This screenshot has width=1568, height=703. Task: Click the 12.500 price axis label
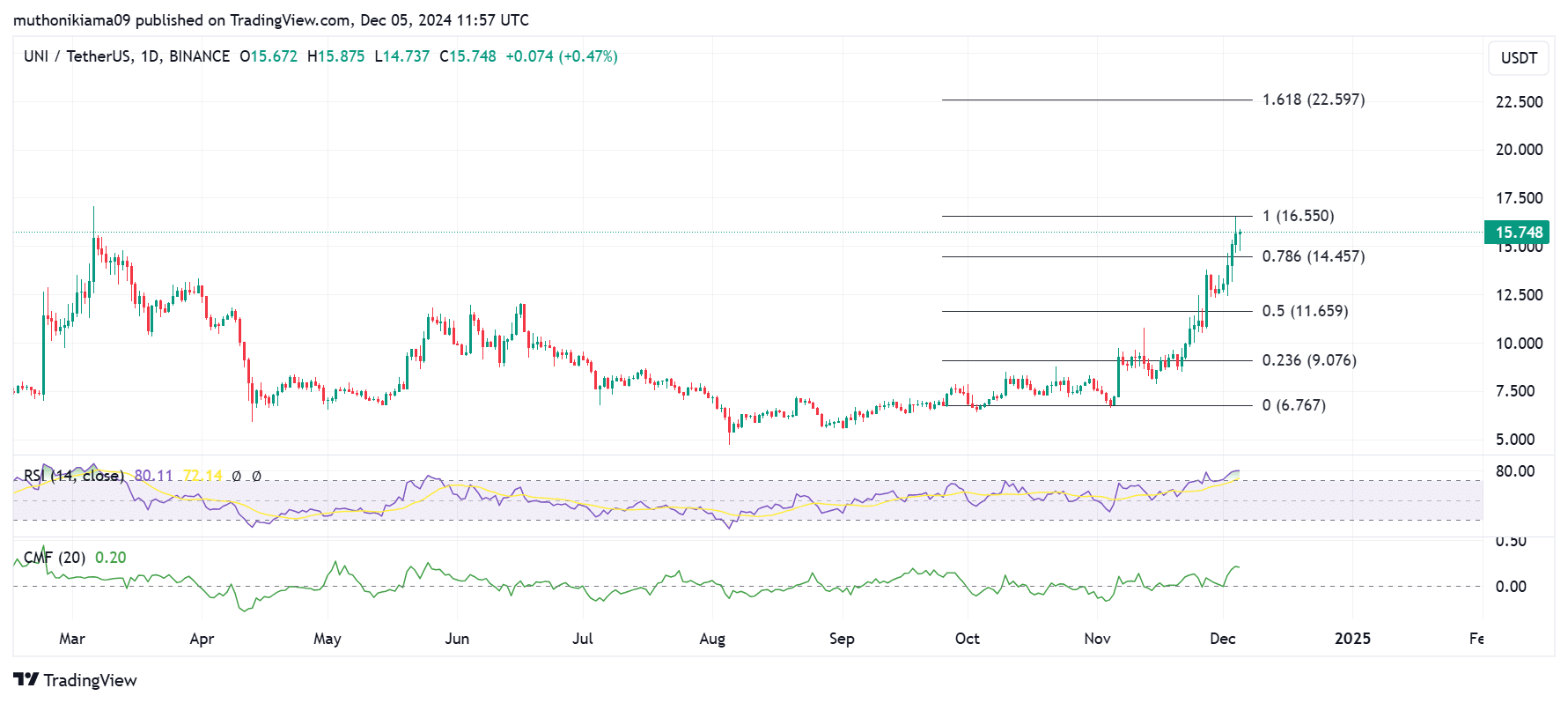tap(1519, 295)
